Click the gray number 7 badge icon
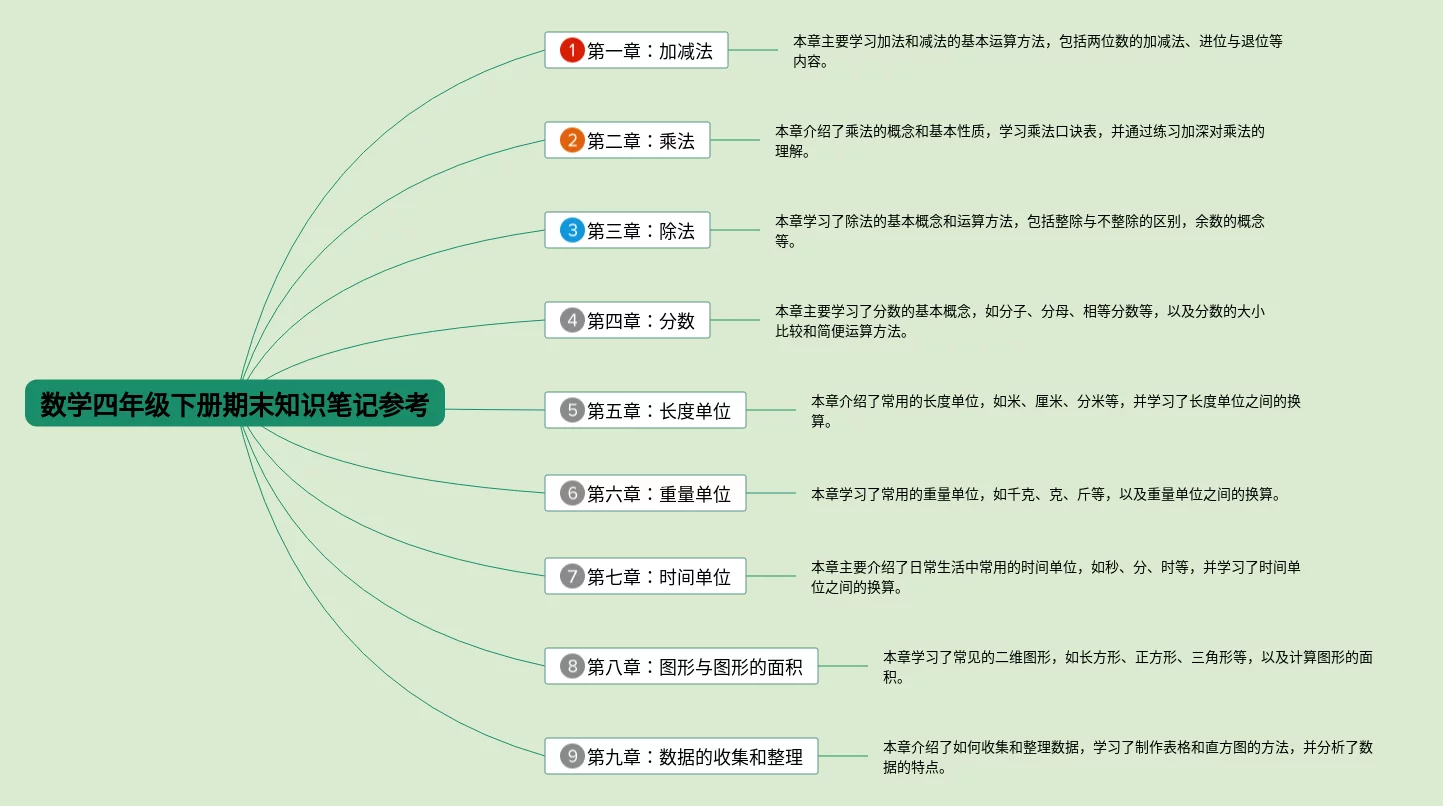 571,576
